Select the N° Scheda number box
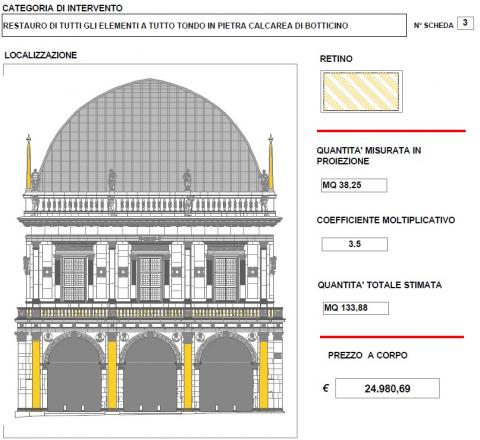 coord(465,23)
